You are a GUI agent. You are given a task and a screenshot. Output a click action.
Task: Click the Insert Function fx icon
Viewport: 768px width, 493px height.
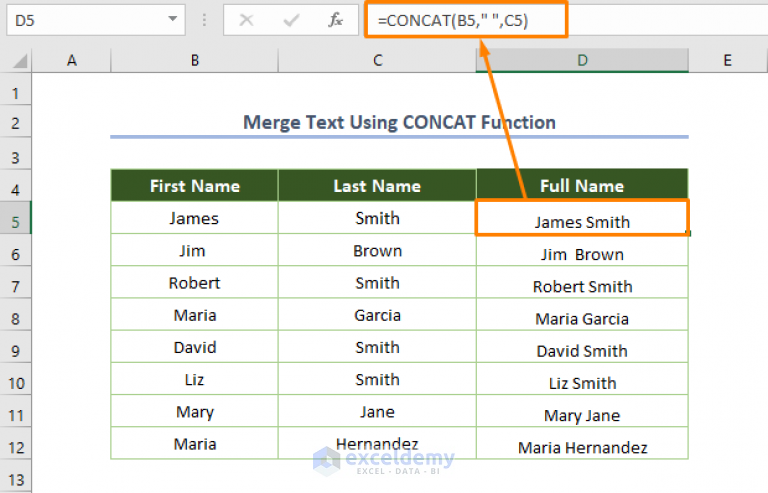(337, 19)
